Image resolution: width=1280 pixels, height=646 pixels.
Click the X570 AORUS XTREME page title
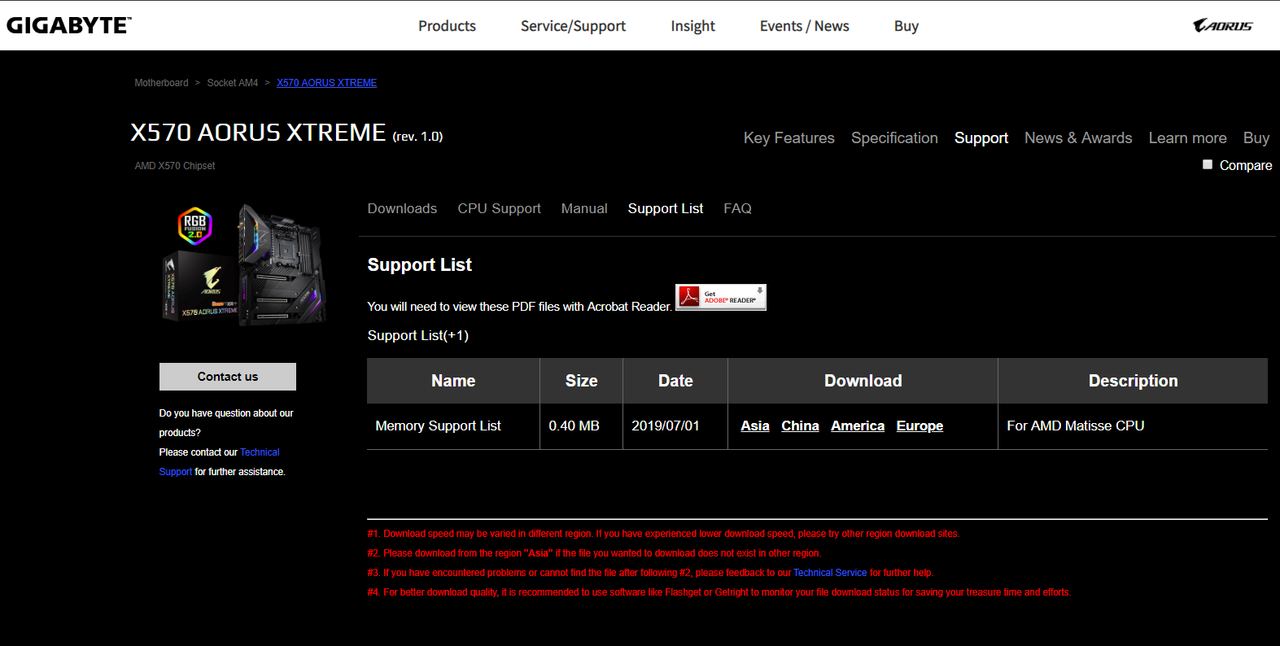[258, 132]
